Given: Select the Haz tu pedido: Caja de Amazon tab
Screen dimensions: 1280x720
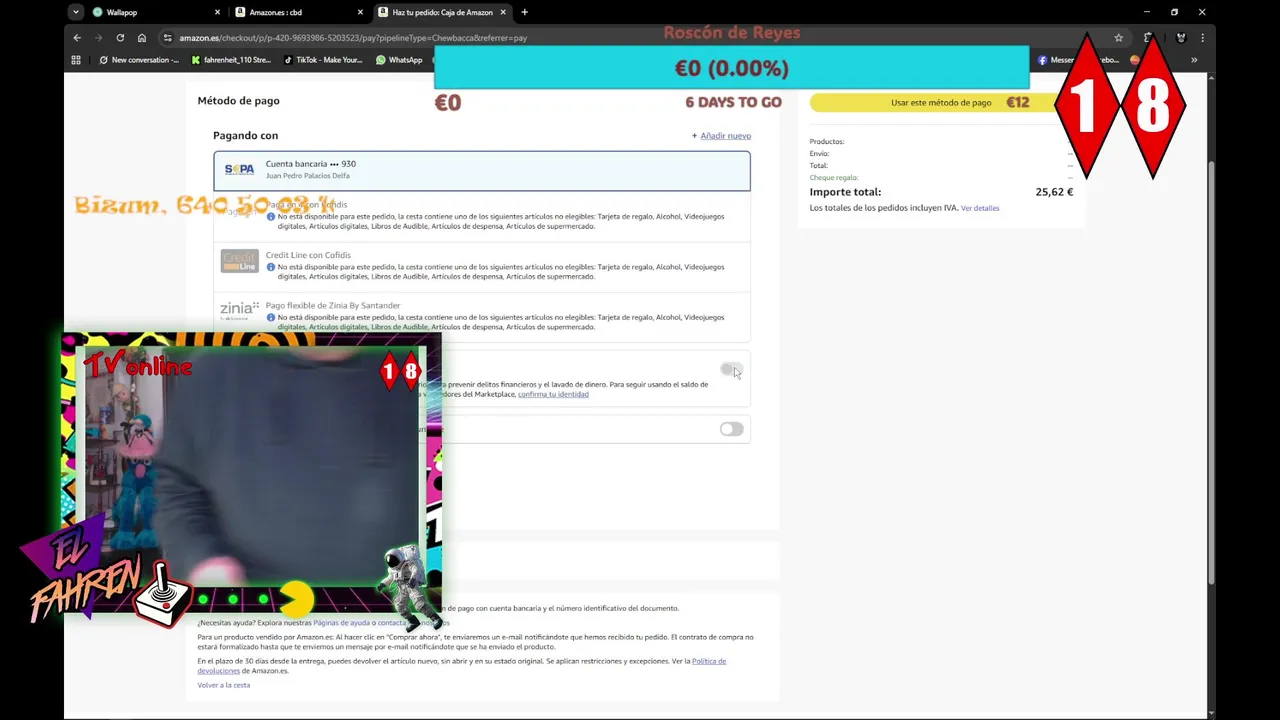Looking at the screenshot, I should pyautogui.click(x=441, y=12).
